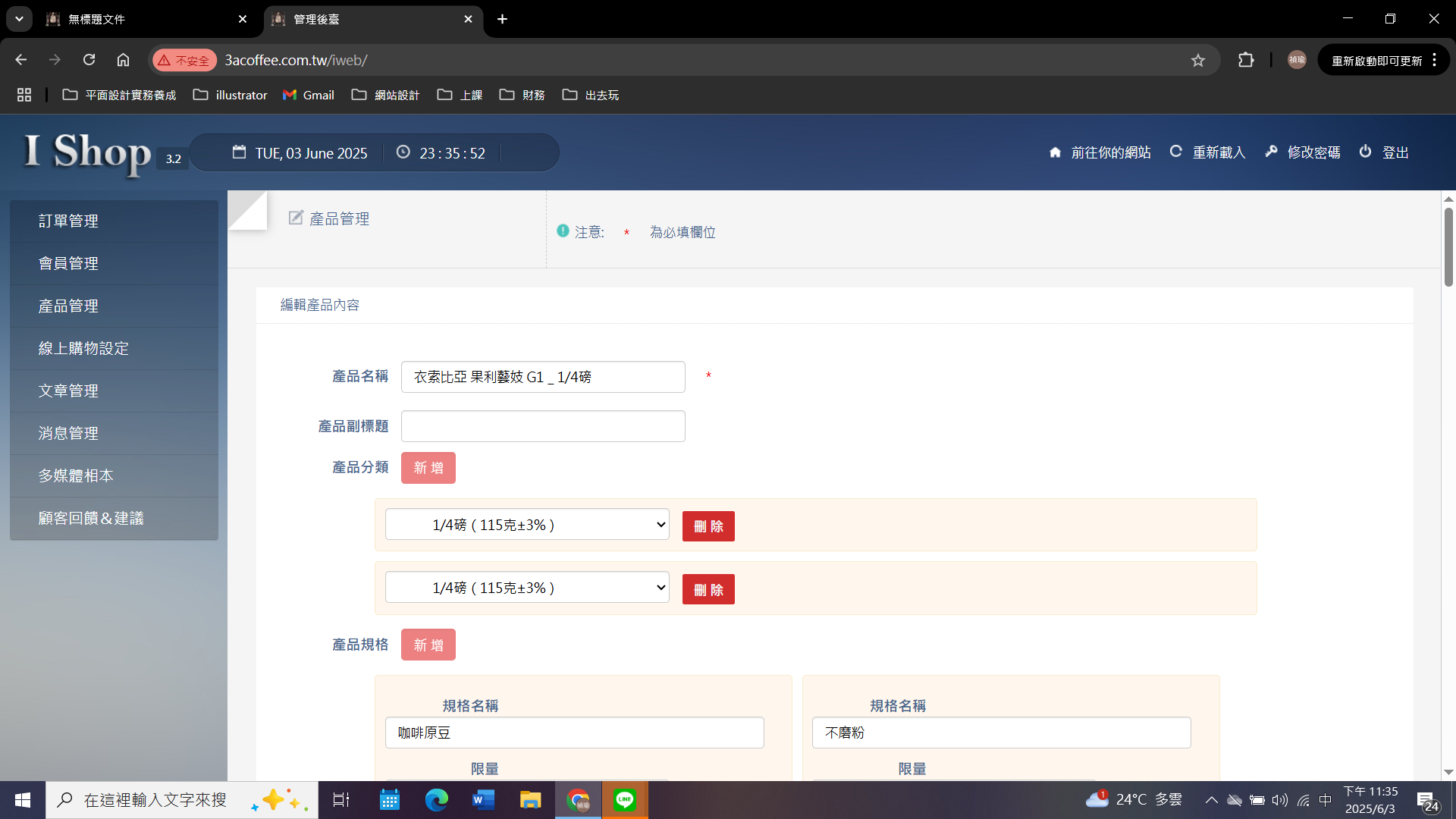Open 訂單管理 in the sidebar menu
The image size is (1456, 819).
click(x=68, y=221)
